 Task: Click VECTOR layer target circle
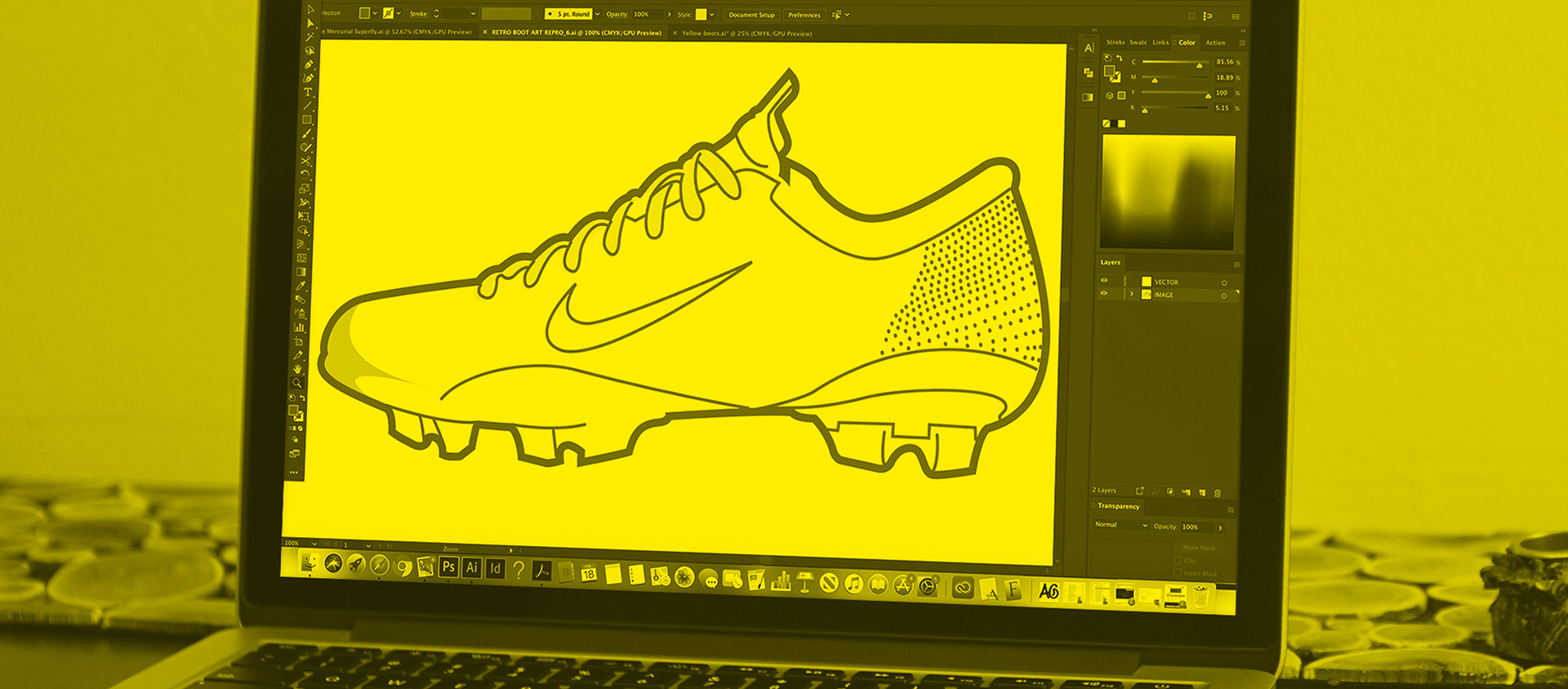pyautogui.click(x=1224, y=283)
